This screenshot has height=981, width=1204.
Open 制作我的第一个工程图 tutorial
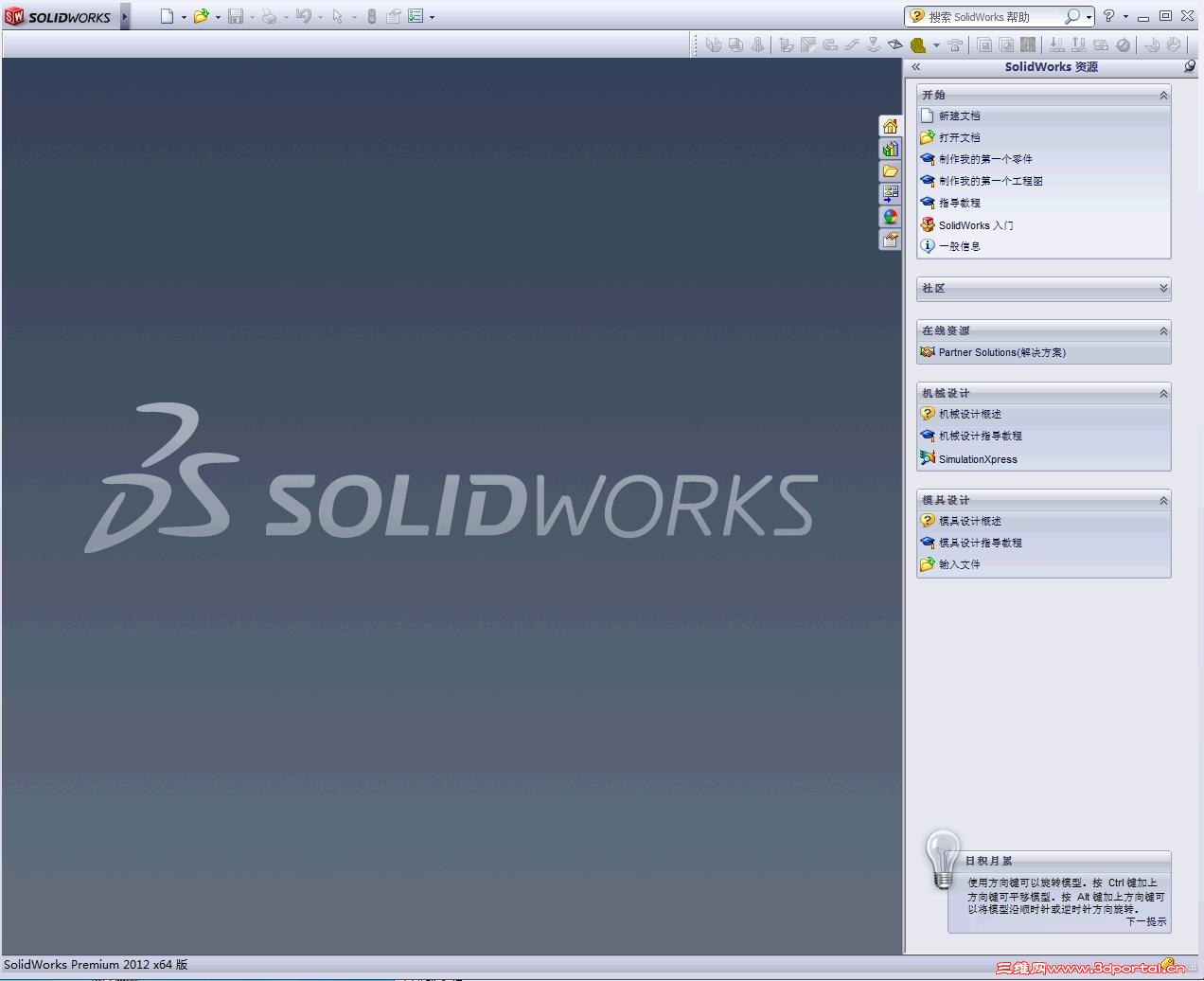(x=990, y=181)
